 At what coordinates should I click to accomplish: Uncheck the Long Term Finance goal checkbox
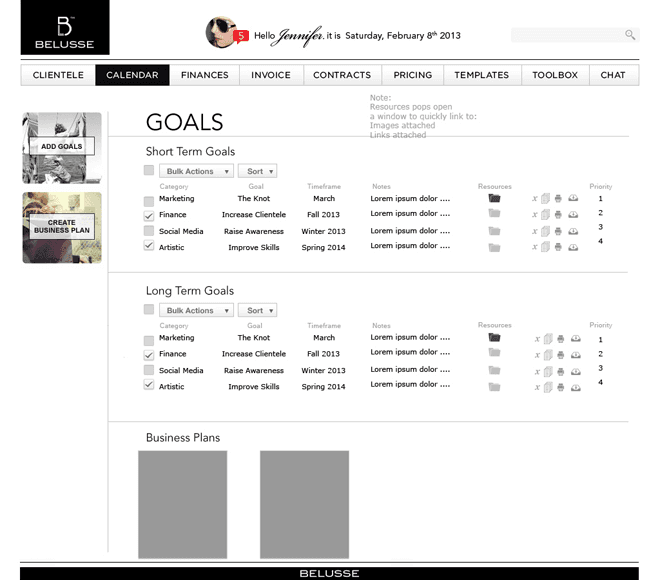[x=149, y=355]
